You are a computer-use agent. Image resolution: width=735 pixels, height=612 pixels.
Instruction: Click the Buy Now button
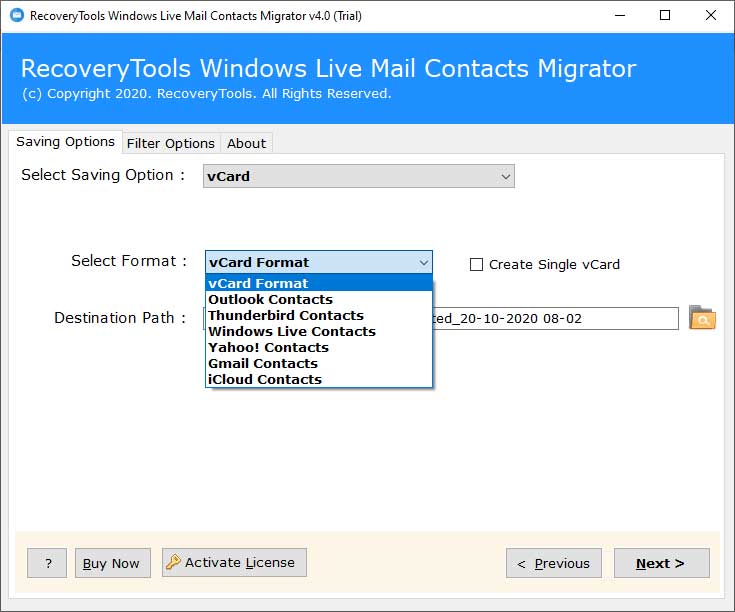[112, 563]
